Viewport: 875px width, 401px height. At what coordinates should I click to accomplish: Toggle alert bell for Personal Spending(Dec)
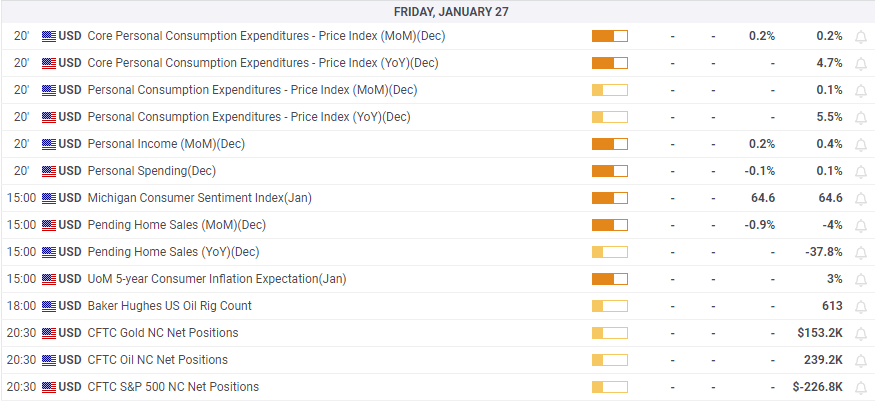coord(861,171)
